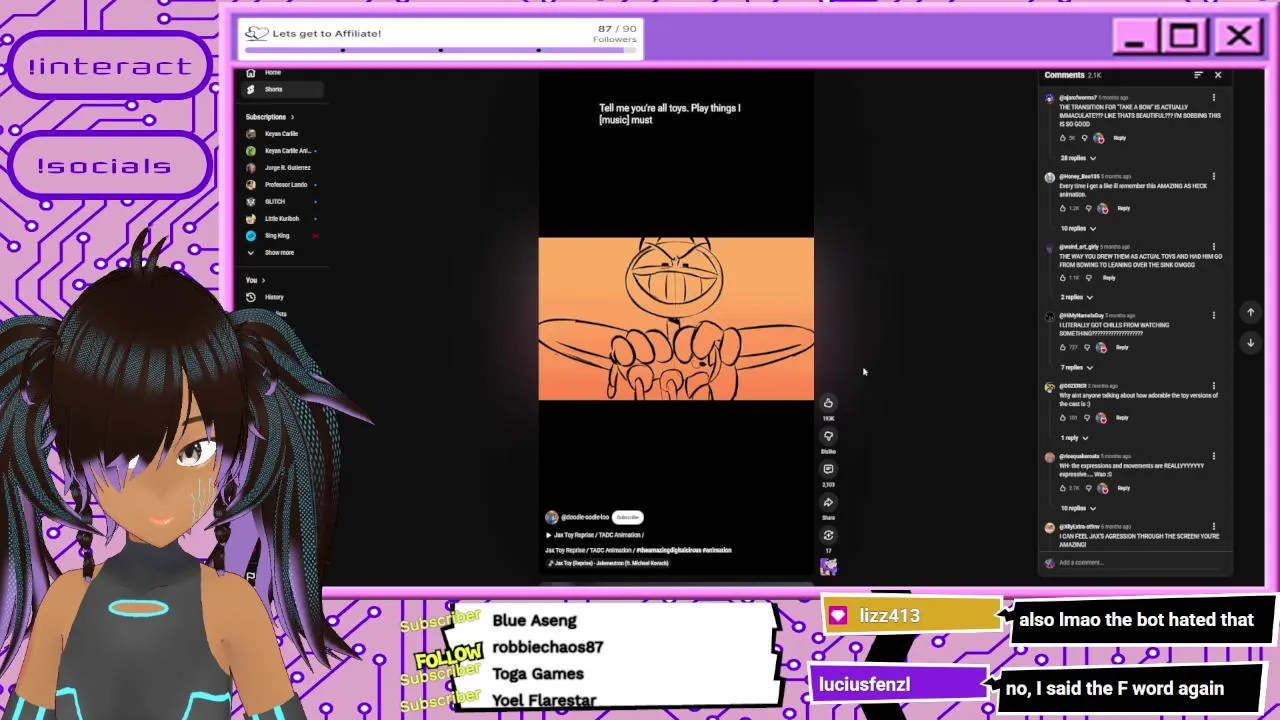The image size is (1280, 720).
Task: Share the Short using arrow icon
Action: pos(828,502)
